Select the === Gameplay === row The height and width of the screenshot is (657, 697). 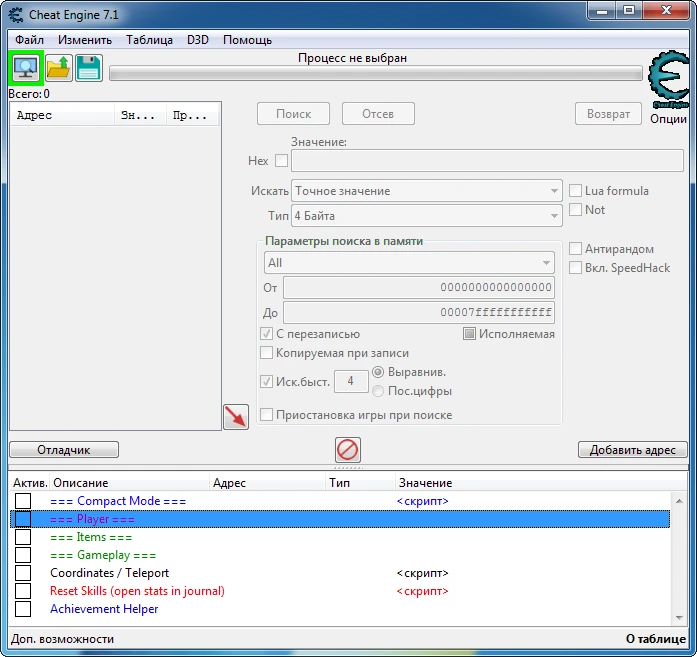click(340, 555)
